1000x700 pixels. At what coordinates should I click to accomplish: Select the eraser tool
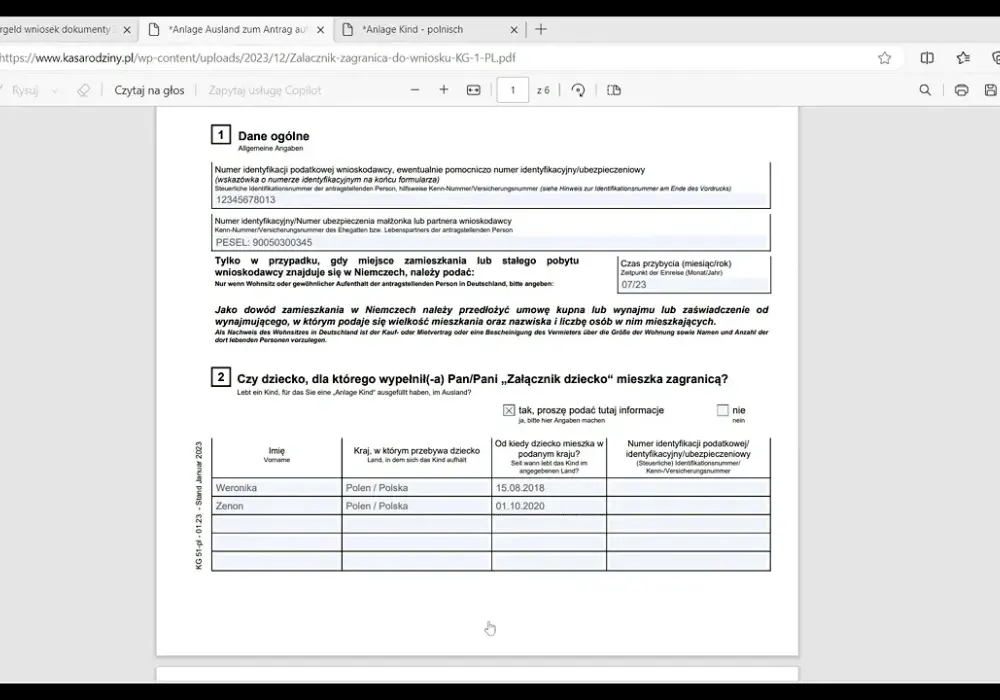click(x=84, y=91)
